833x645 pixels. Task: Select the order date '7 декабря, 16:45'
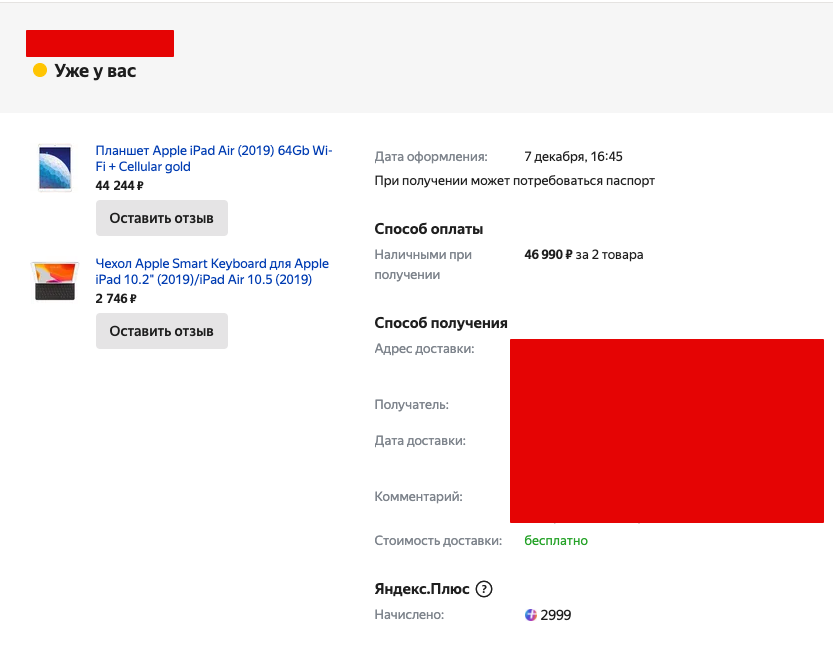pyautogui.click(x=573, y=157)
